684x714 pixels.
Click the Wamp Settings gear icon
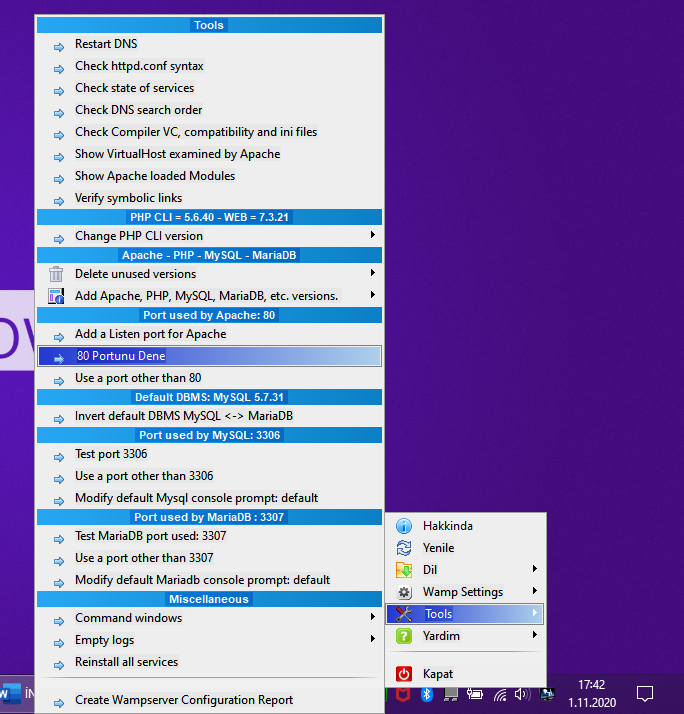403,592
